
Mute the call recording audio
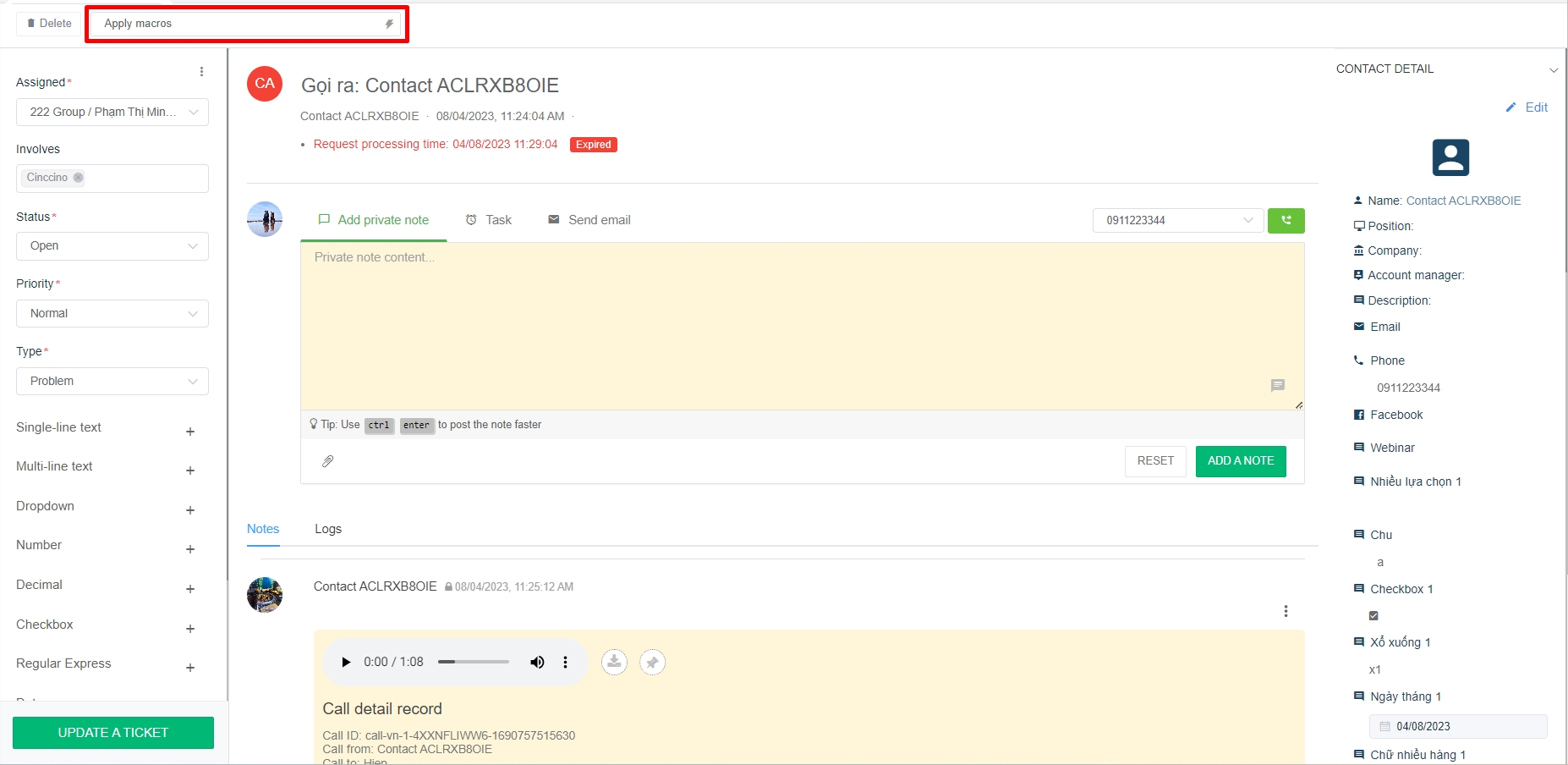(x=537, y=662)
